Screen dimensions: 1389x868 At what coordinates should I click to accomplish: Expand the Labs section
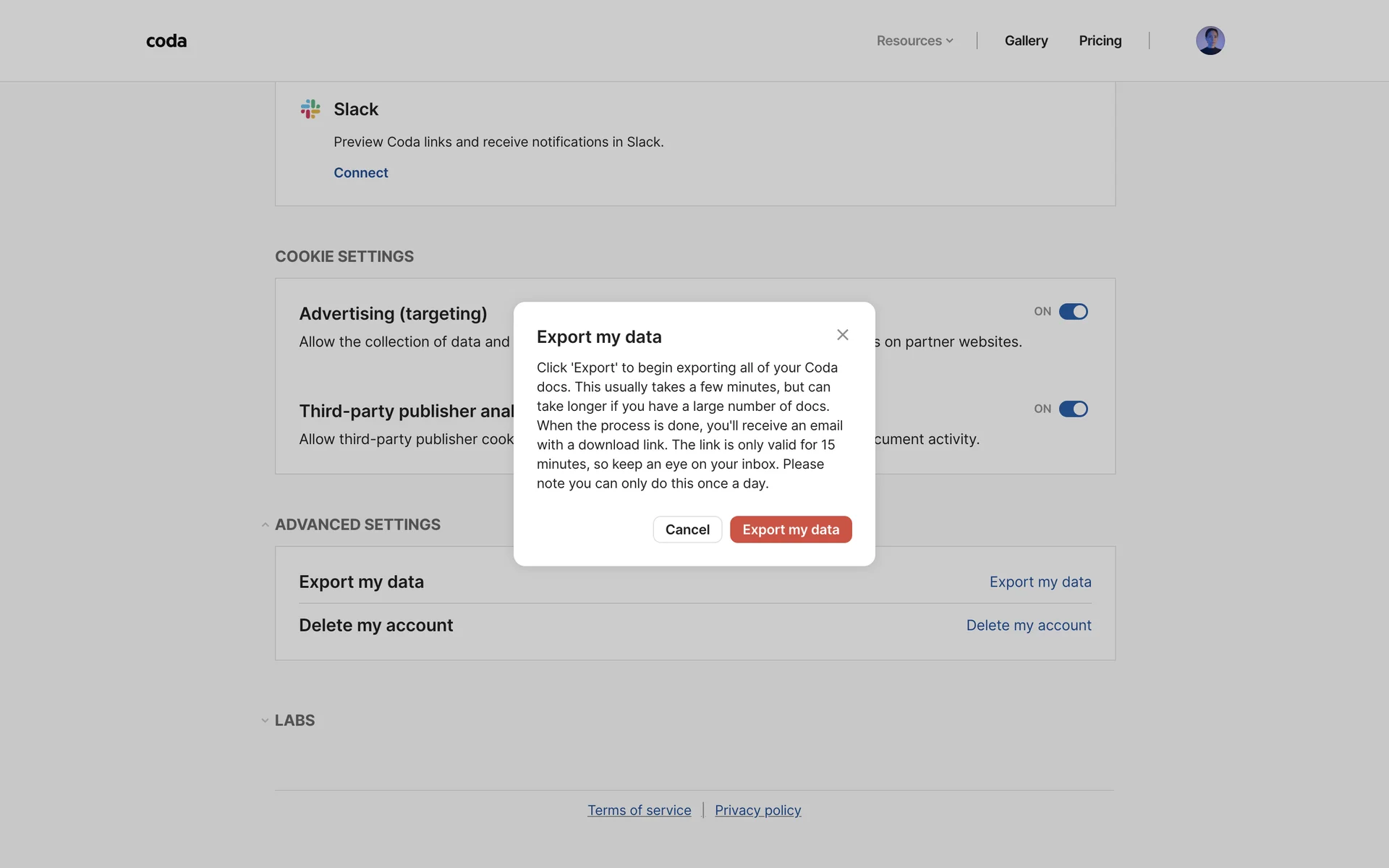click(265, 721)
